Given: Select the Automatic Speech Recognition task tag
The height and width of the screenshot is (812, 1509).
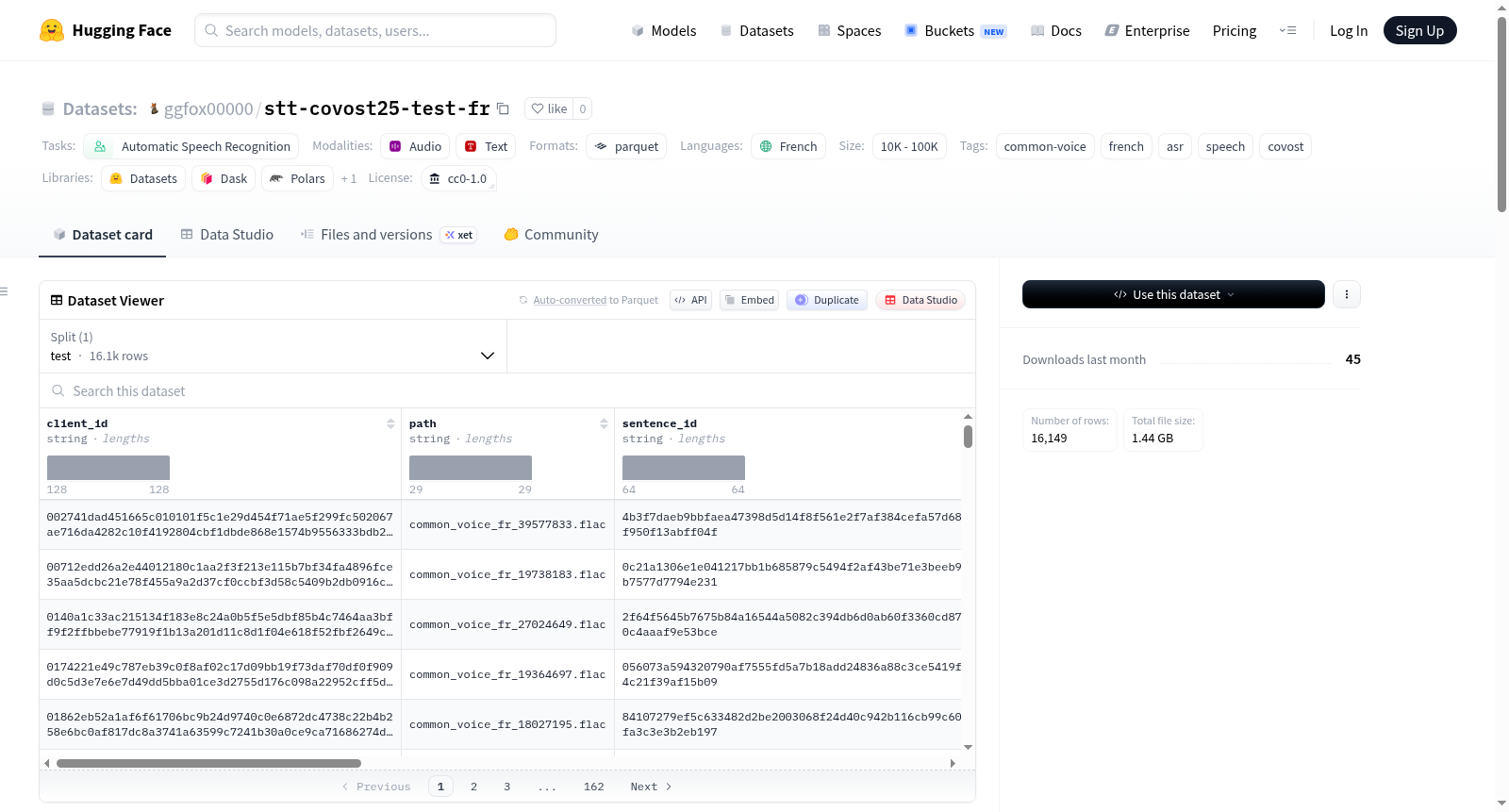Looking at the screenshot, I should [191, 146].
